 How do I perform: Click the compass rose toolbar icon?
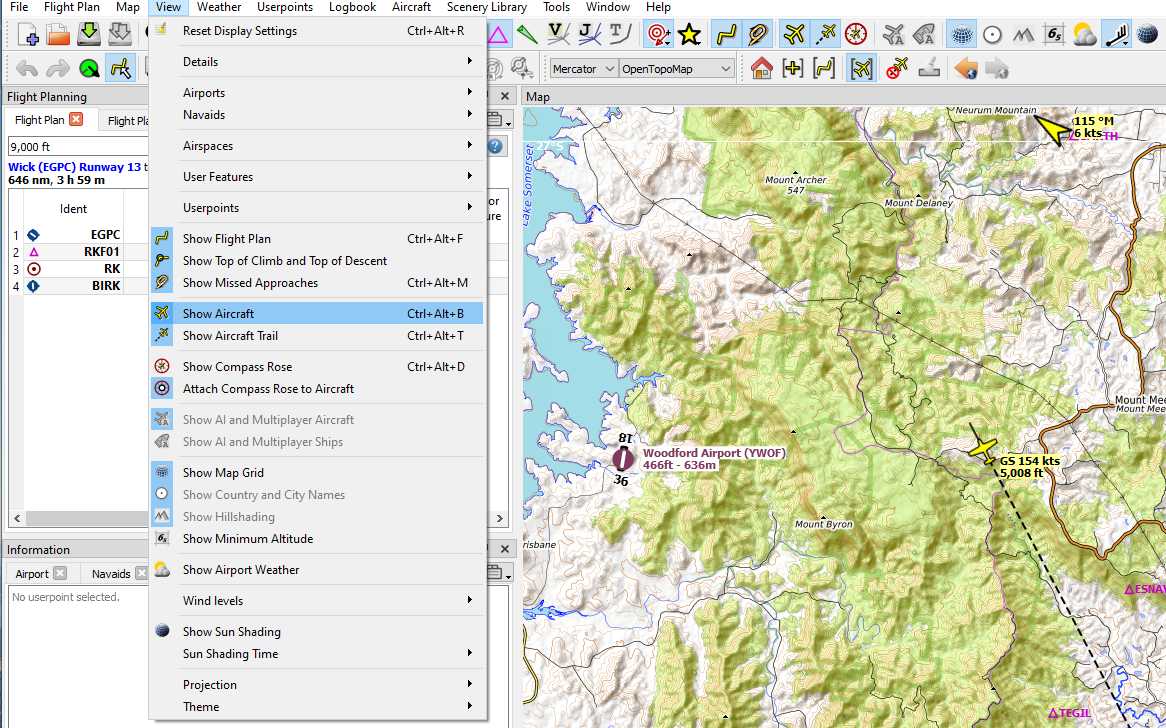(x=855, y=35)
